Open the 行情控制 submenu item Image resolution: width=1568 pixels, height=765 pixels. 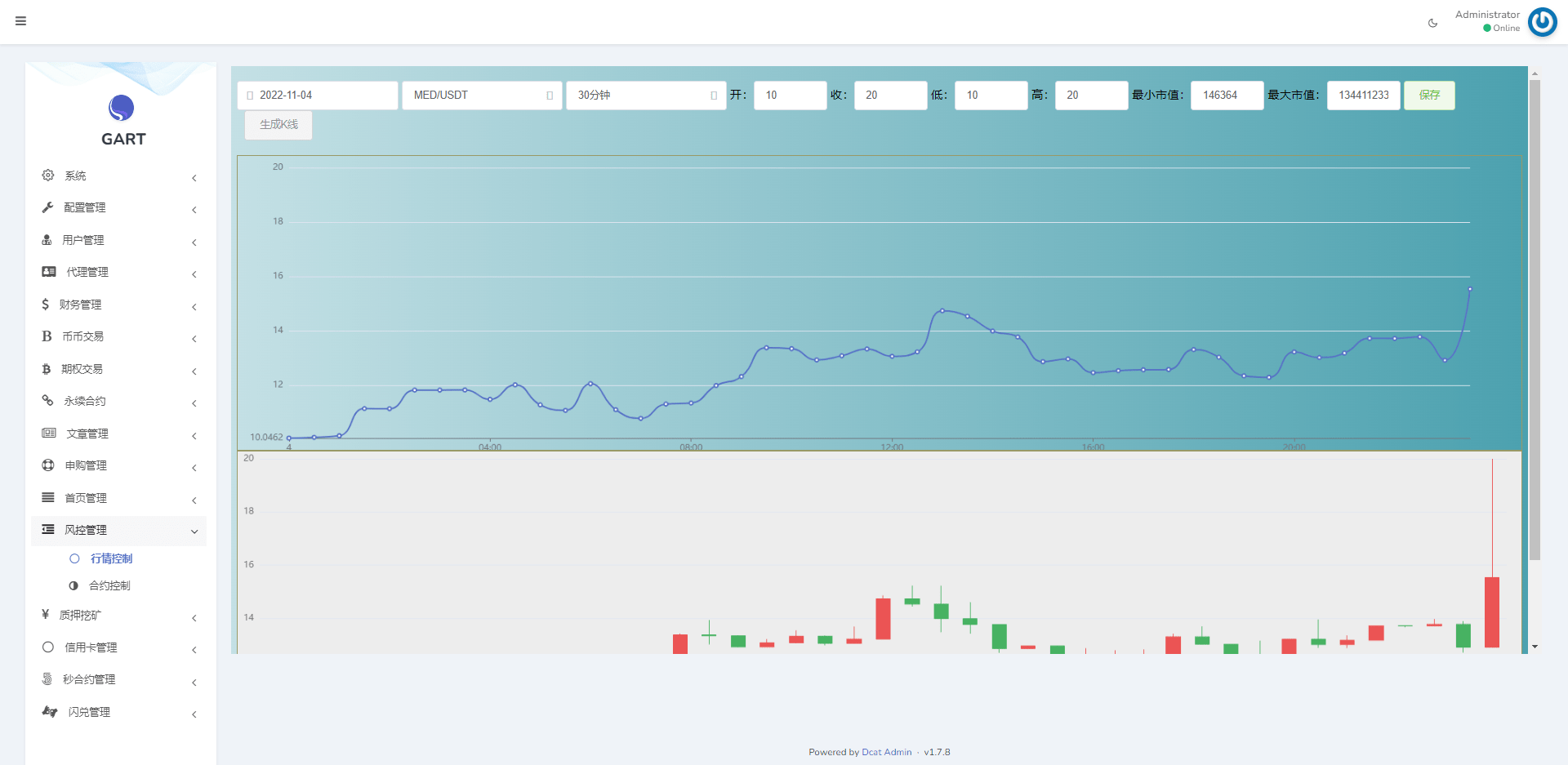point(111,558)
